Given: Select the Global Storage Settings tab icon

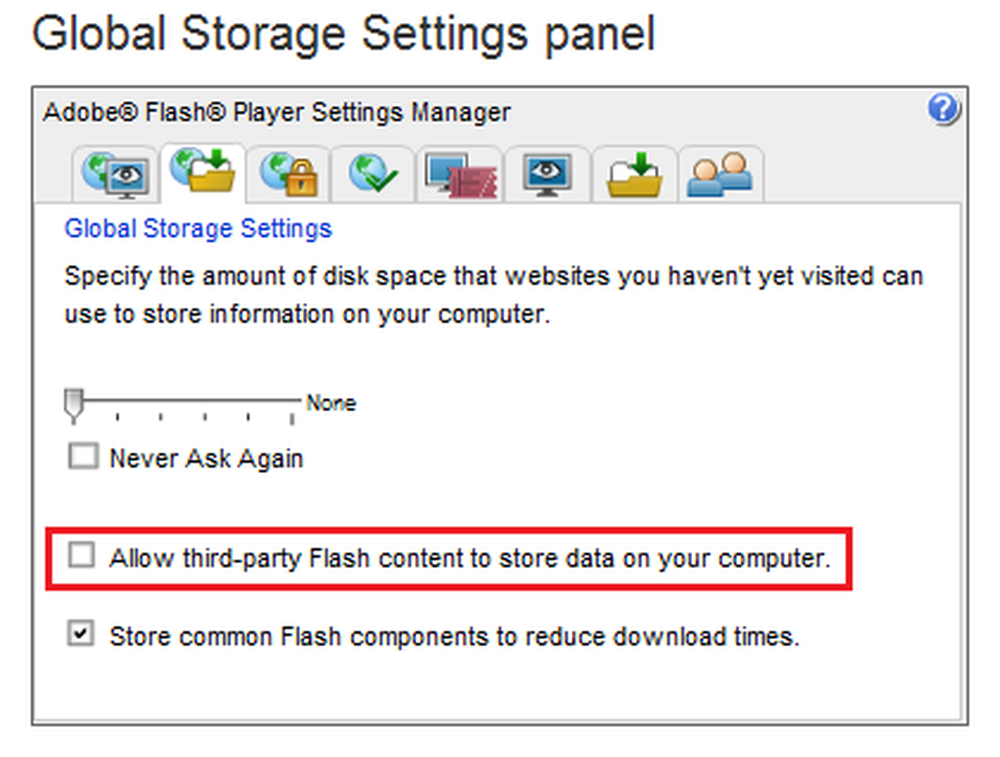Looking at the screenshot, I should [x=203, y=172].
